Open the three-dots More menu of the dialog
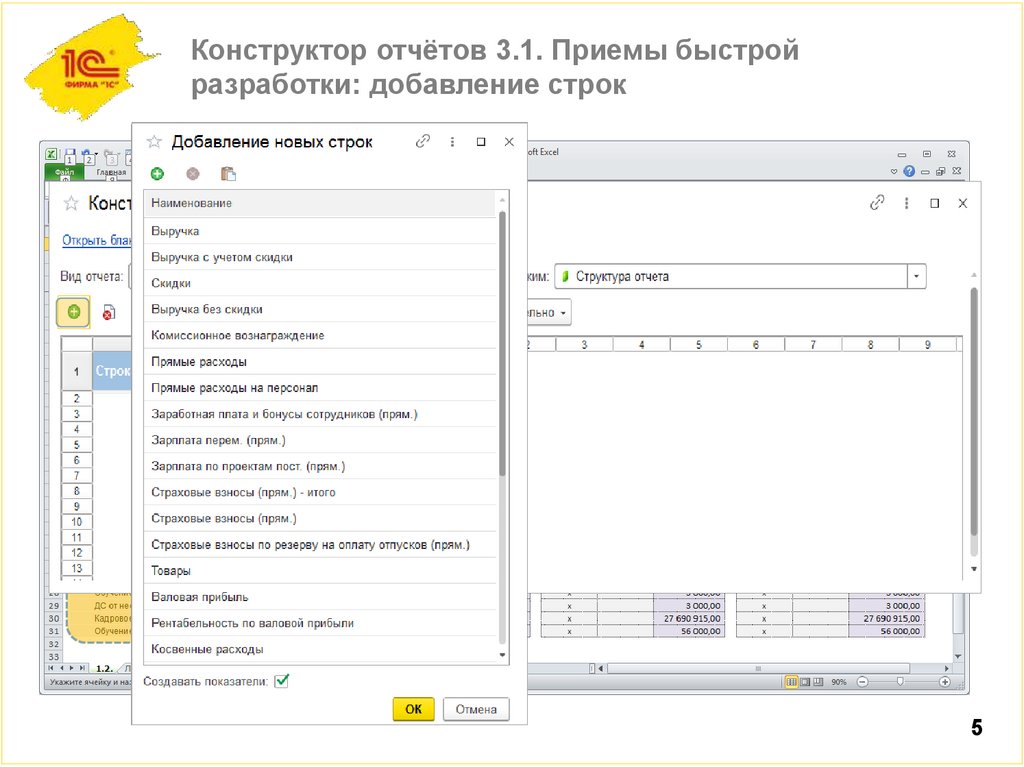Viewport: 1024px width, 767px height. coord(452,142)
